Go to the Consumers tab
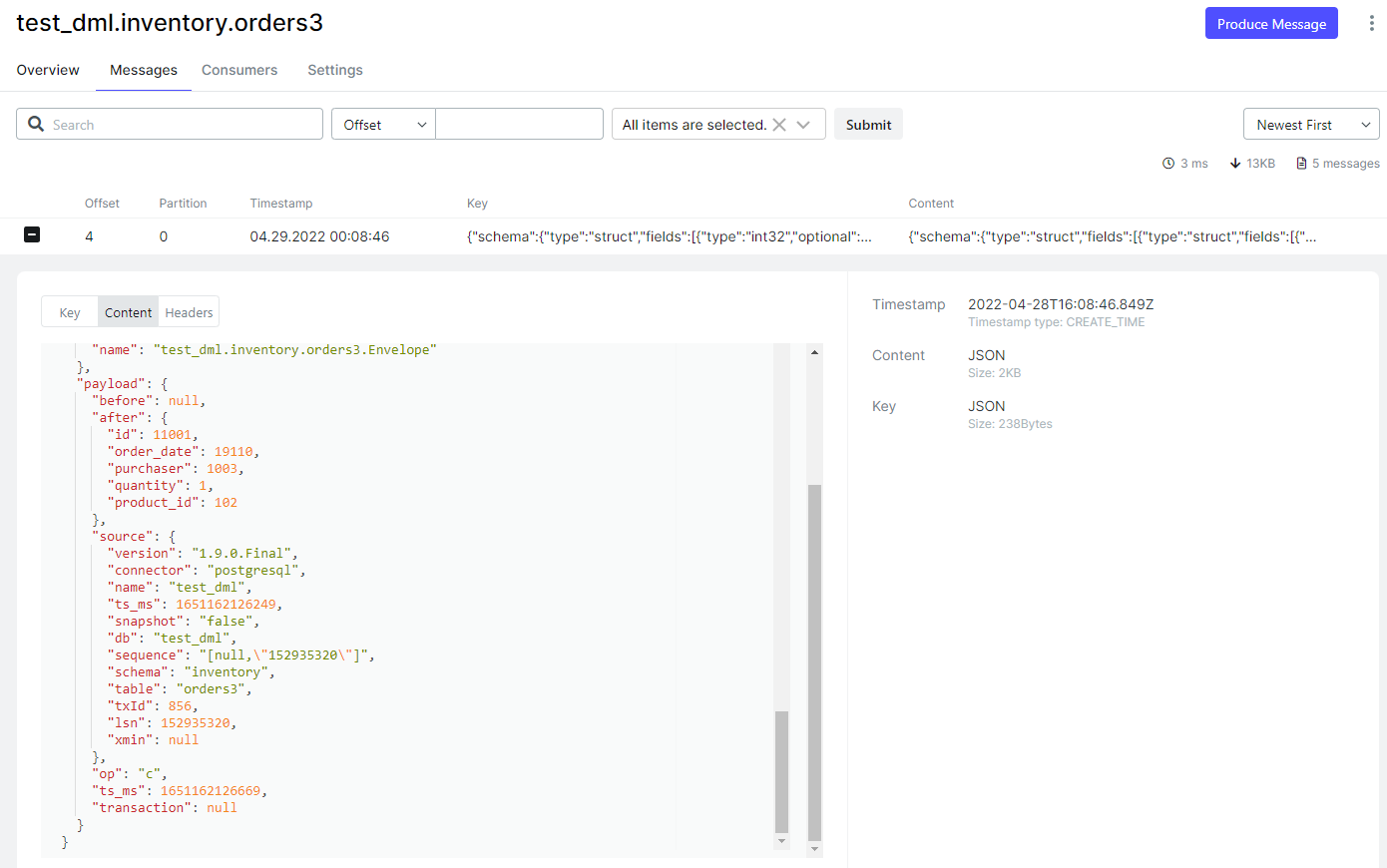1387x868 pixels. coord(239,70)
